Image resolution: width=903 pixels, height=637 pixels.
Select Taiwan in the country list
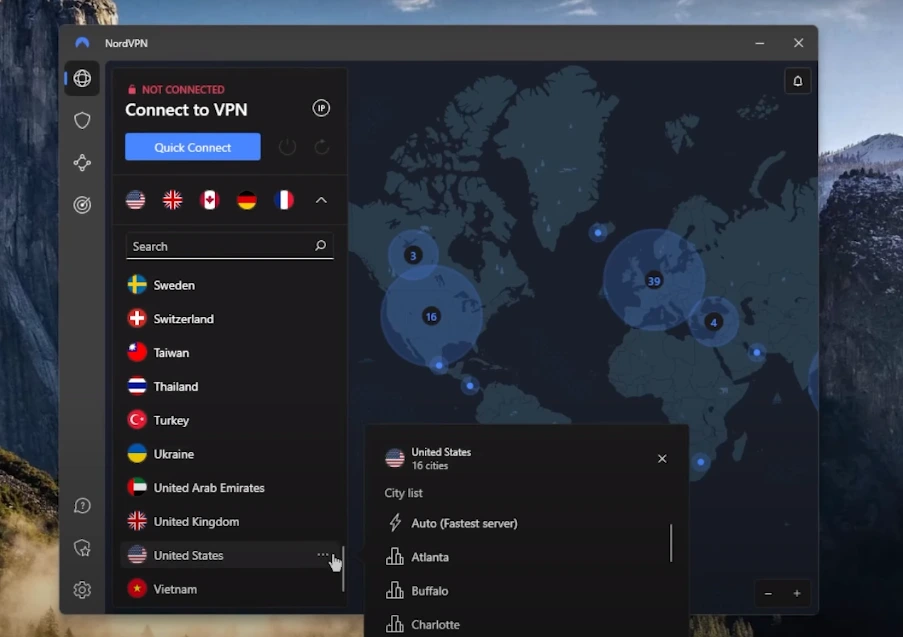229,352
